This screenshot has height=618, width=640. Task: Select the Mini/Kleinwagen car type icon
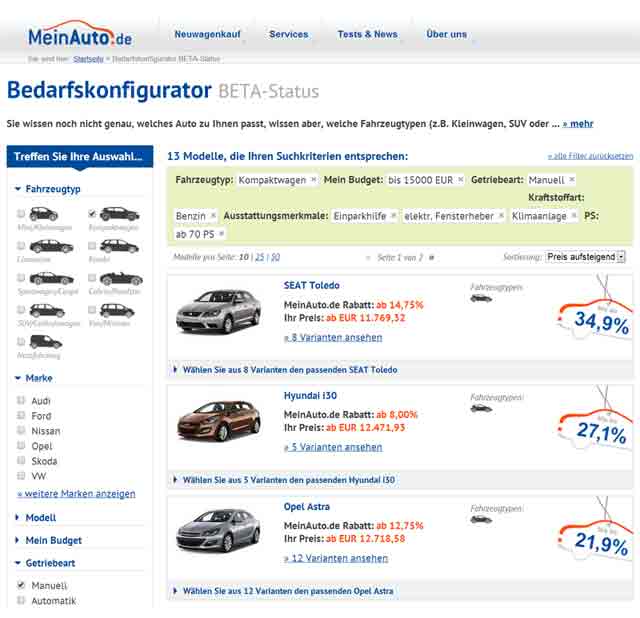point(44,213)
